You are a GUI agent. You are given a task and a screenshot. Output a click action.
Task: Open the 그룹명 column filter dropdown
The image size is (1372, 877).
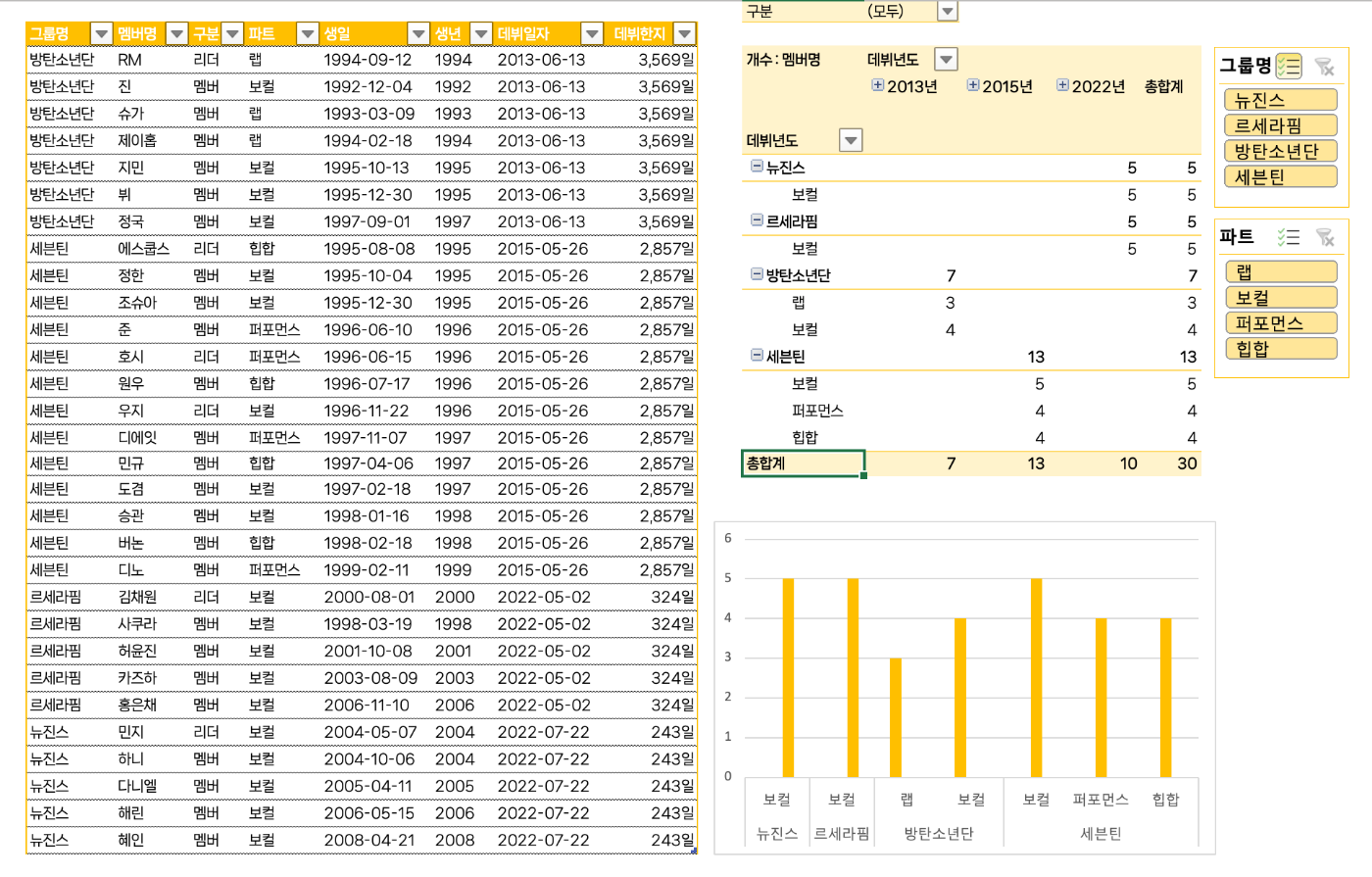click(101, 34)
